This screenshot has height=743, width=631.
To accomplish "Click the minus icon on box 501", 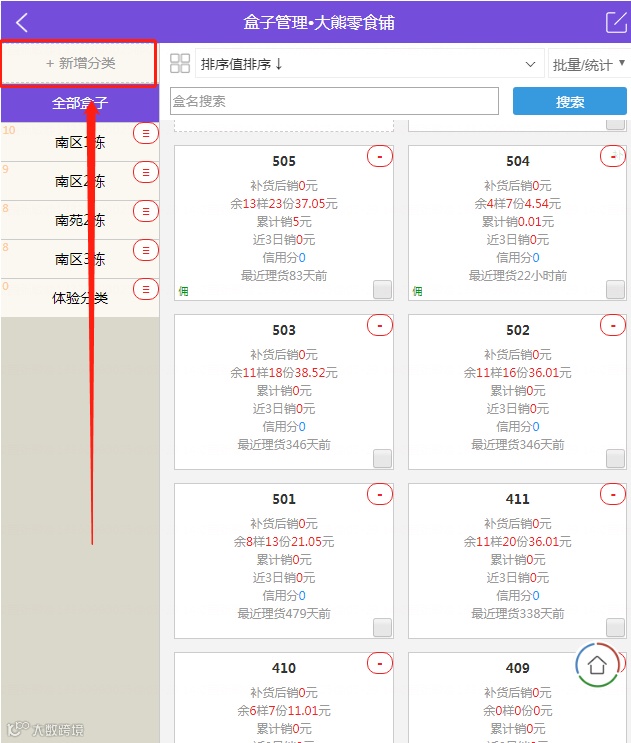I will [x=380, y=495].
